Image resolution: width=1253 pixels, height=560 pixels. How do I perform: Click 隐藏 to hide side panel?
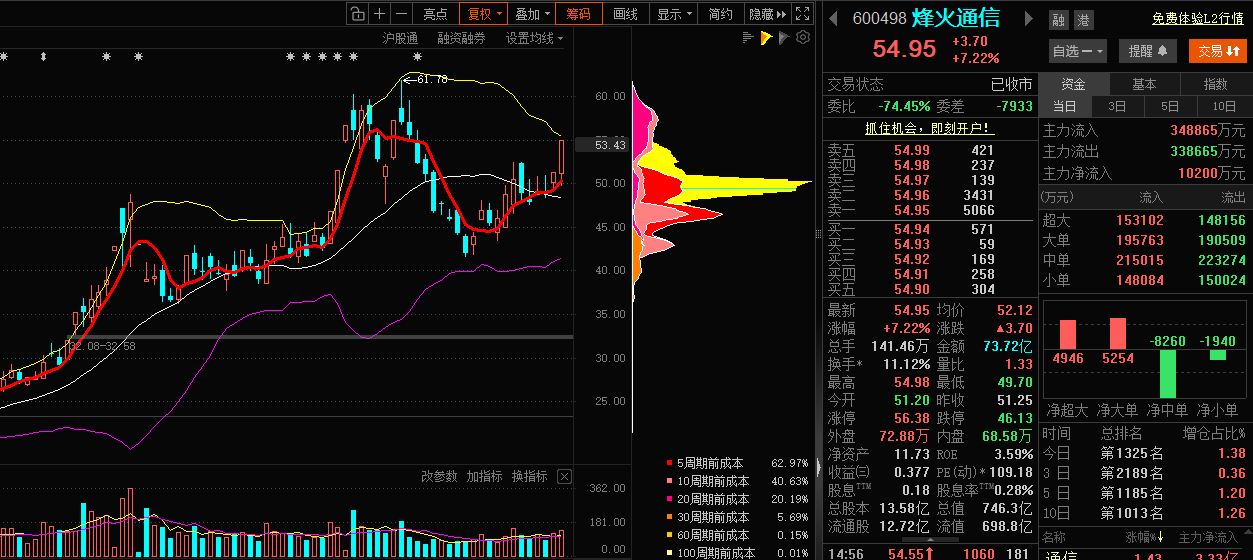766,14
